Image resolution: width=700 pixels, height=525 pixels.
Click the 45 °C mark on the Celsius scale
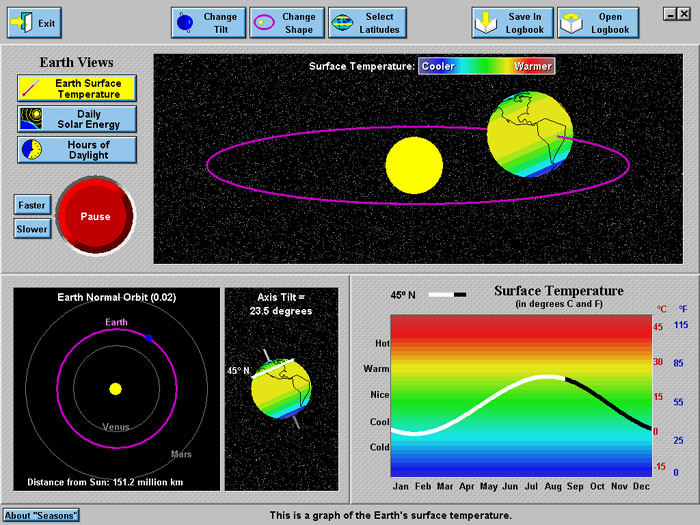pyautogui.click(x=658, y=327)
